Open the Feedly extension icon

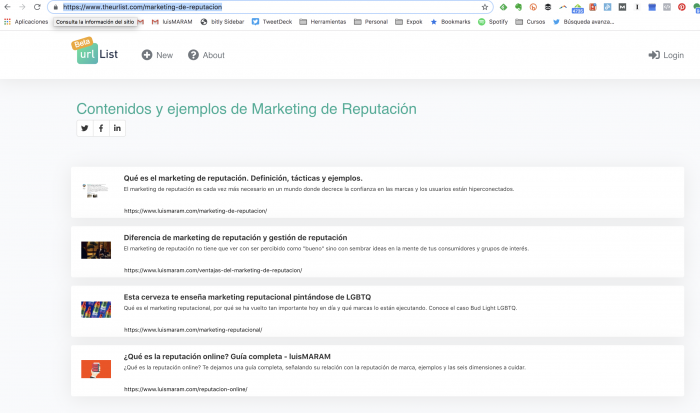click(503, 7)
